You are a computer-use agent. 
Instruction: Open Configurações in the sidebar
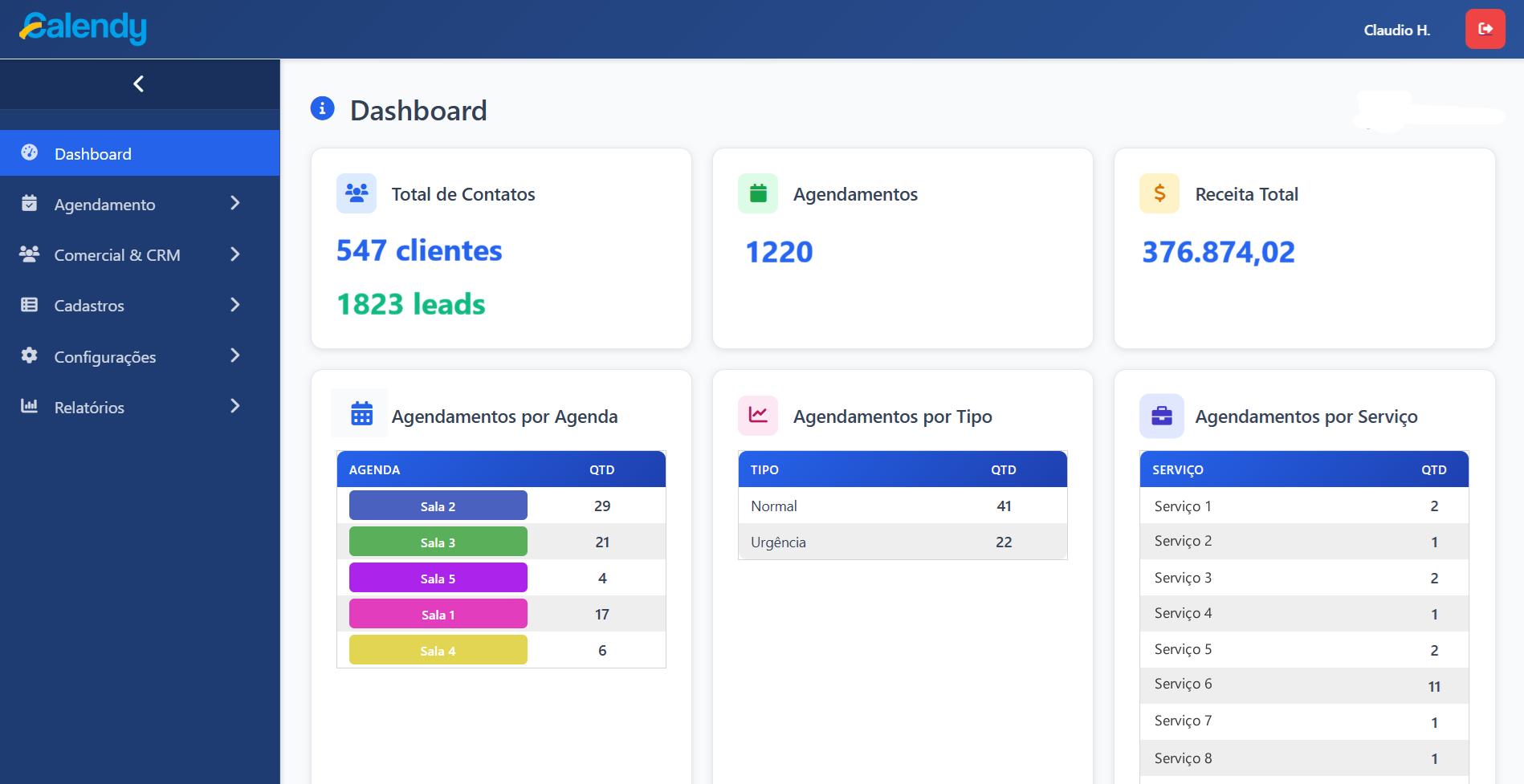pyautogui.click(x=104, y=357)
